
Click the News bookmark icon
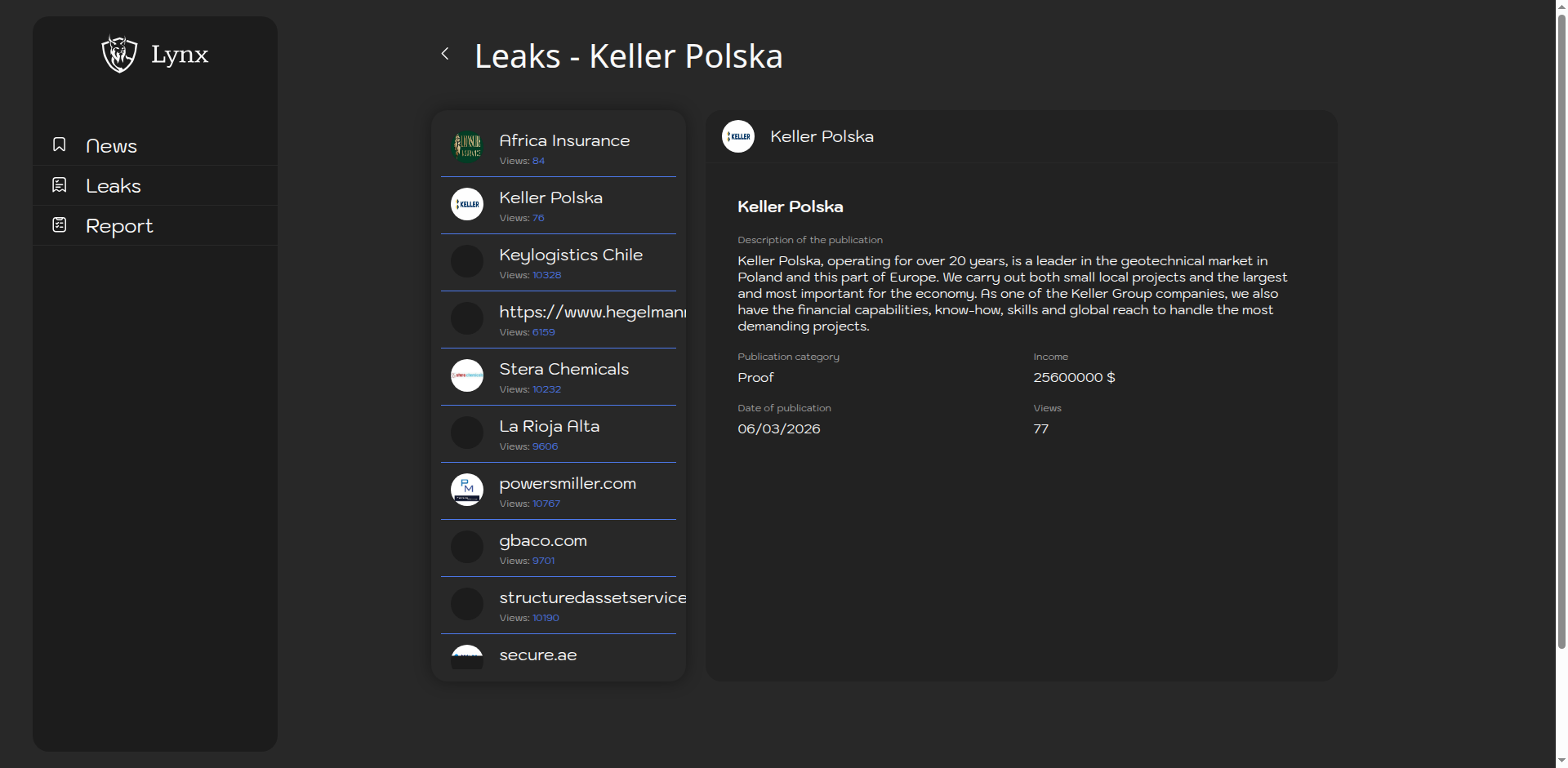60,144
